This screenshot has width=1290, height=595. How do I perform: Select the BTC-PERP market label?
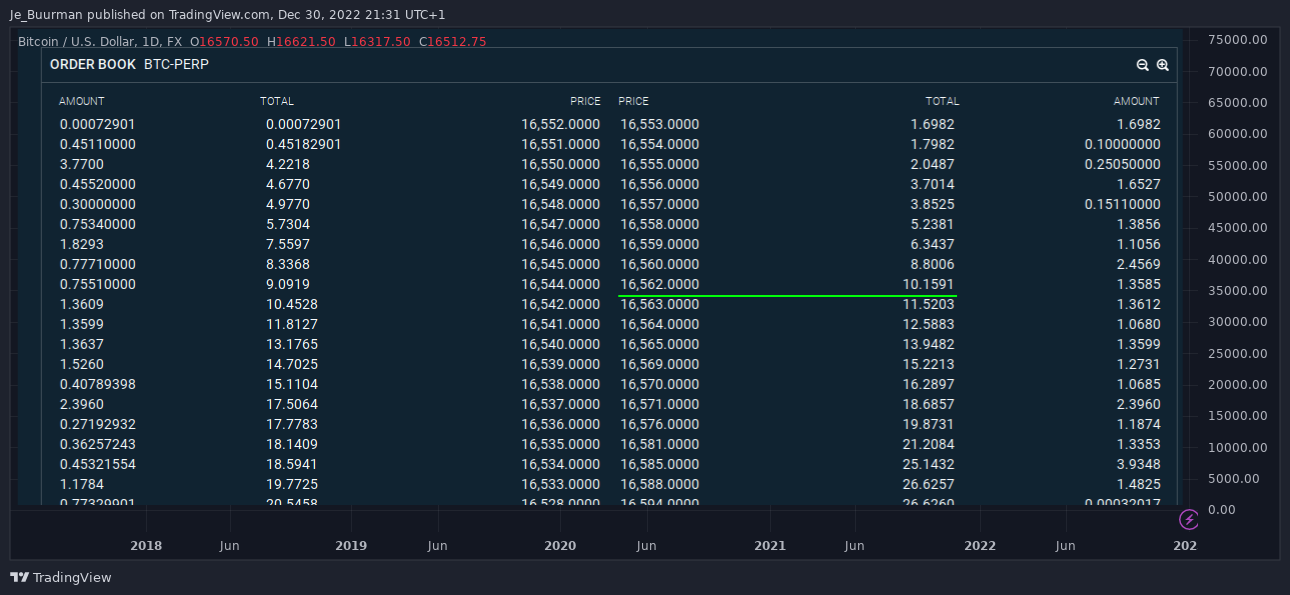(x=176, y=64)
